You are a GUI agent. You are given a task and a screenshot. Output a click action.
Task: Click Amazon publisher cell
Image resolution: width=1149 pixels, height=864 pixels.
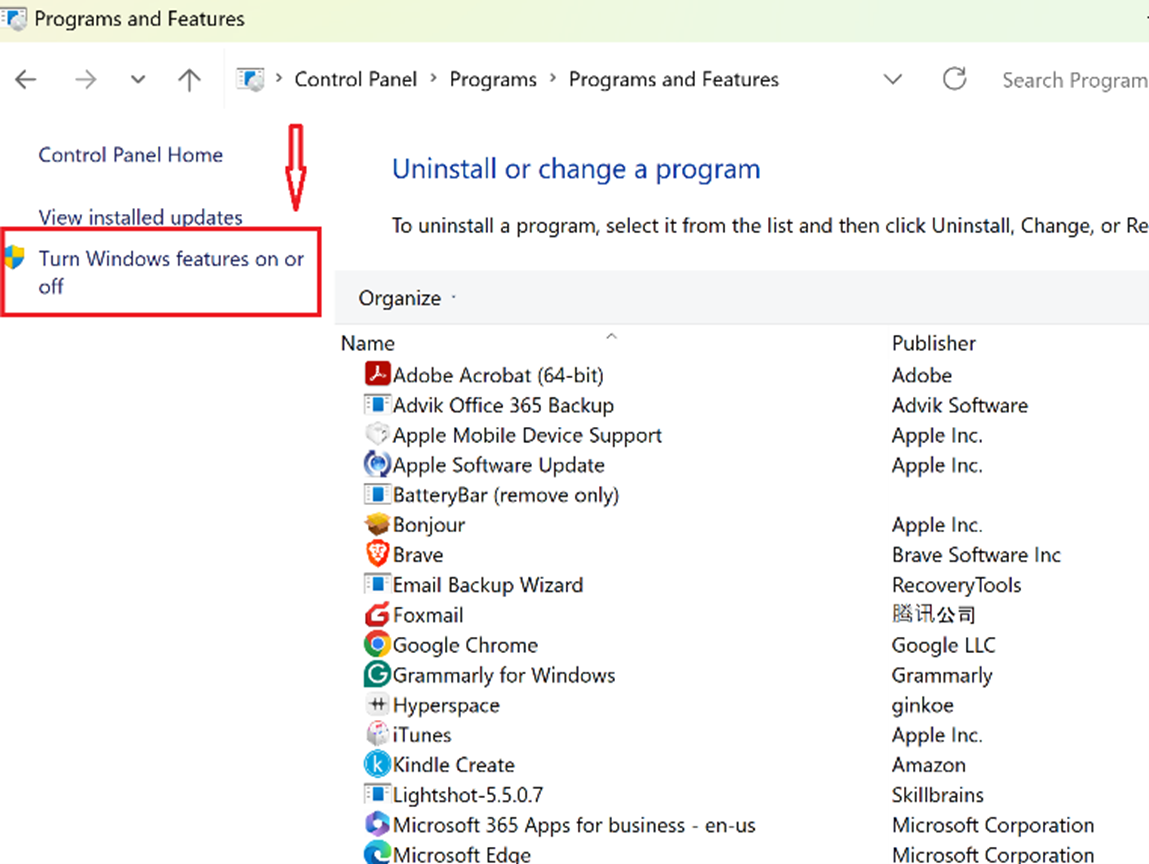[x=928, y=765]
